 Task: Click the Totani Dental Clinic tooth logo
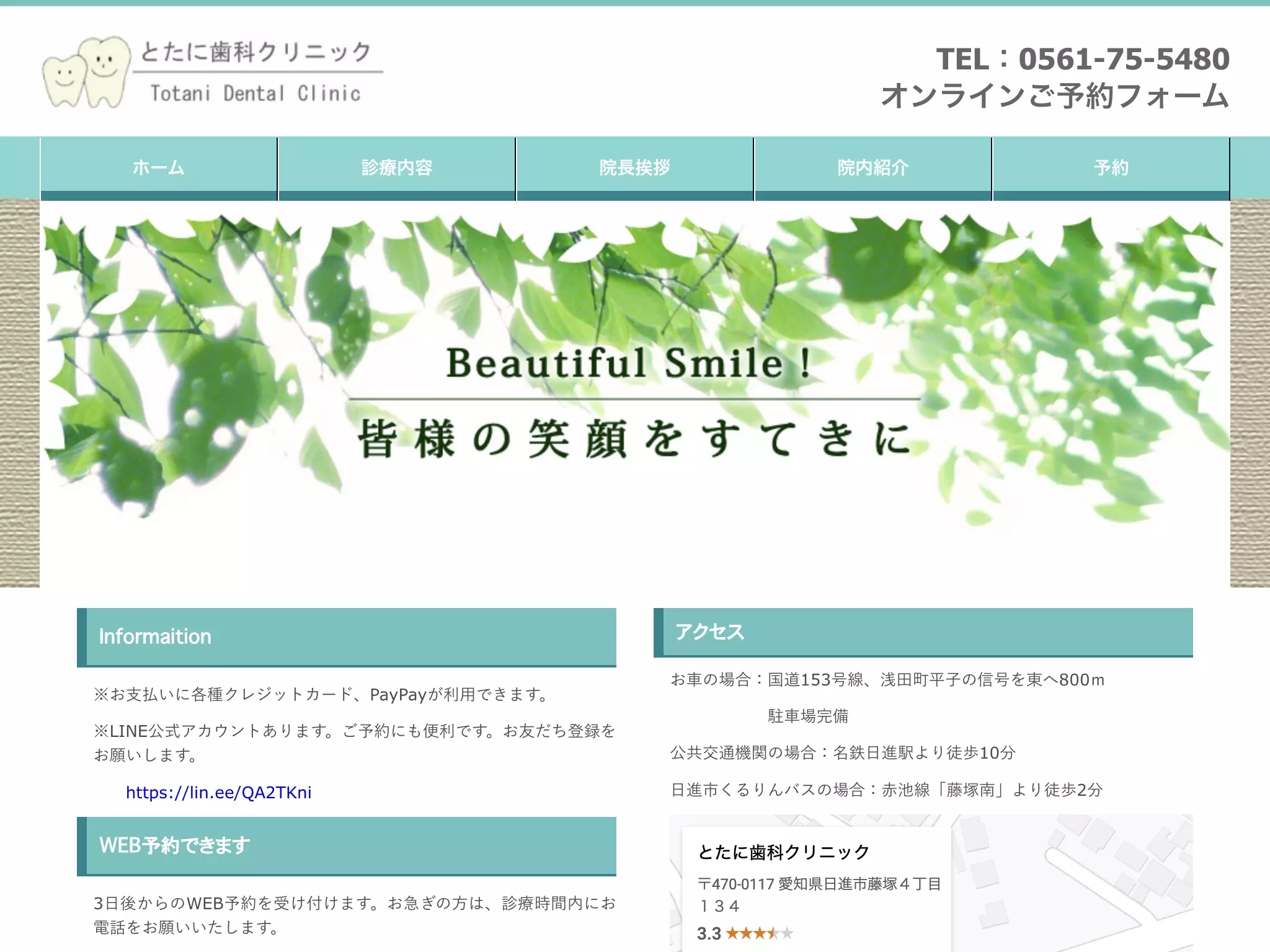213,72
